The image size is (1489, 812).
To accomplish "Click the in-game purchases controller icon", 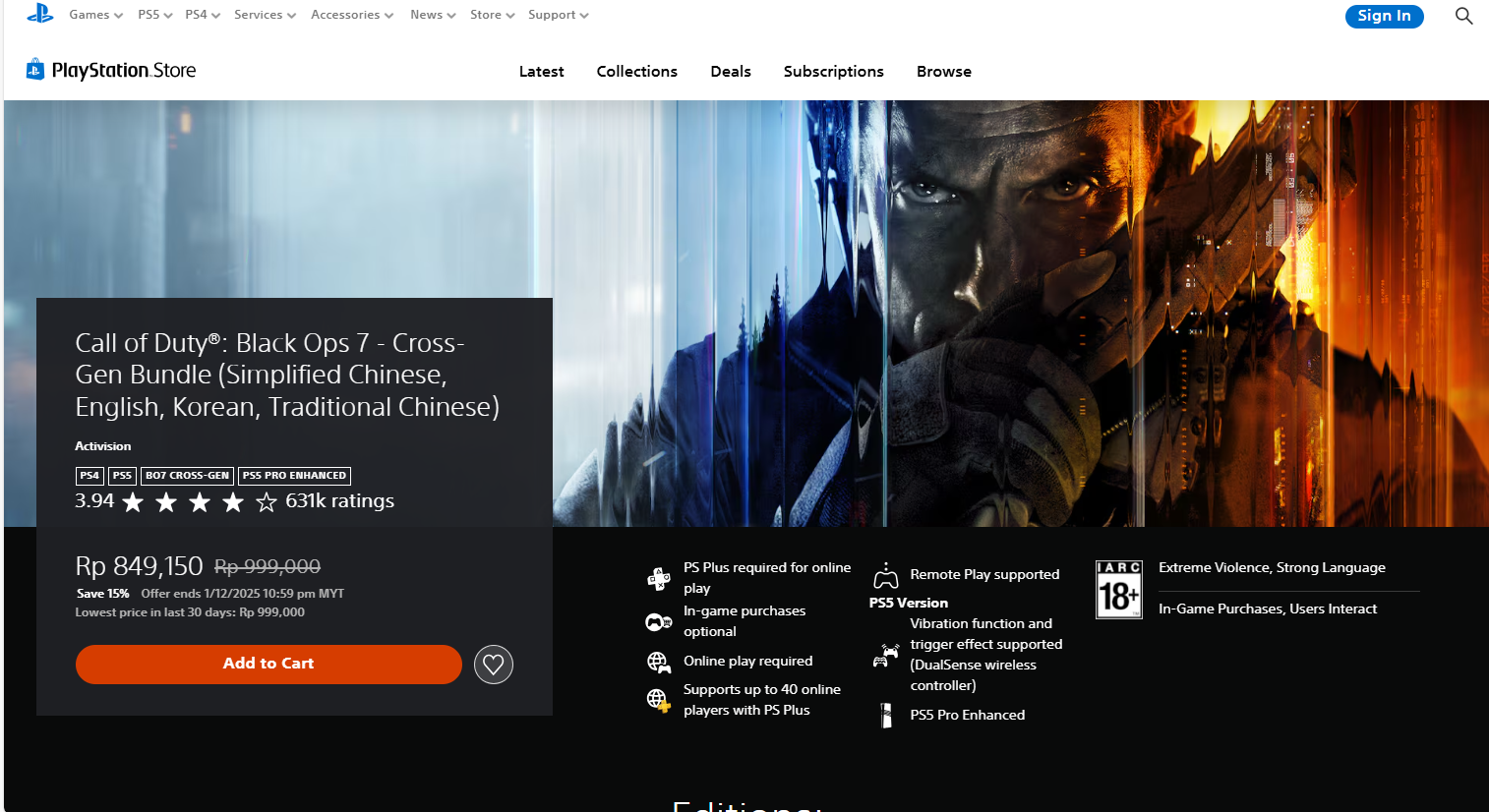I will tap(658, 621).
